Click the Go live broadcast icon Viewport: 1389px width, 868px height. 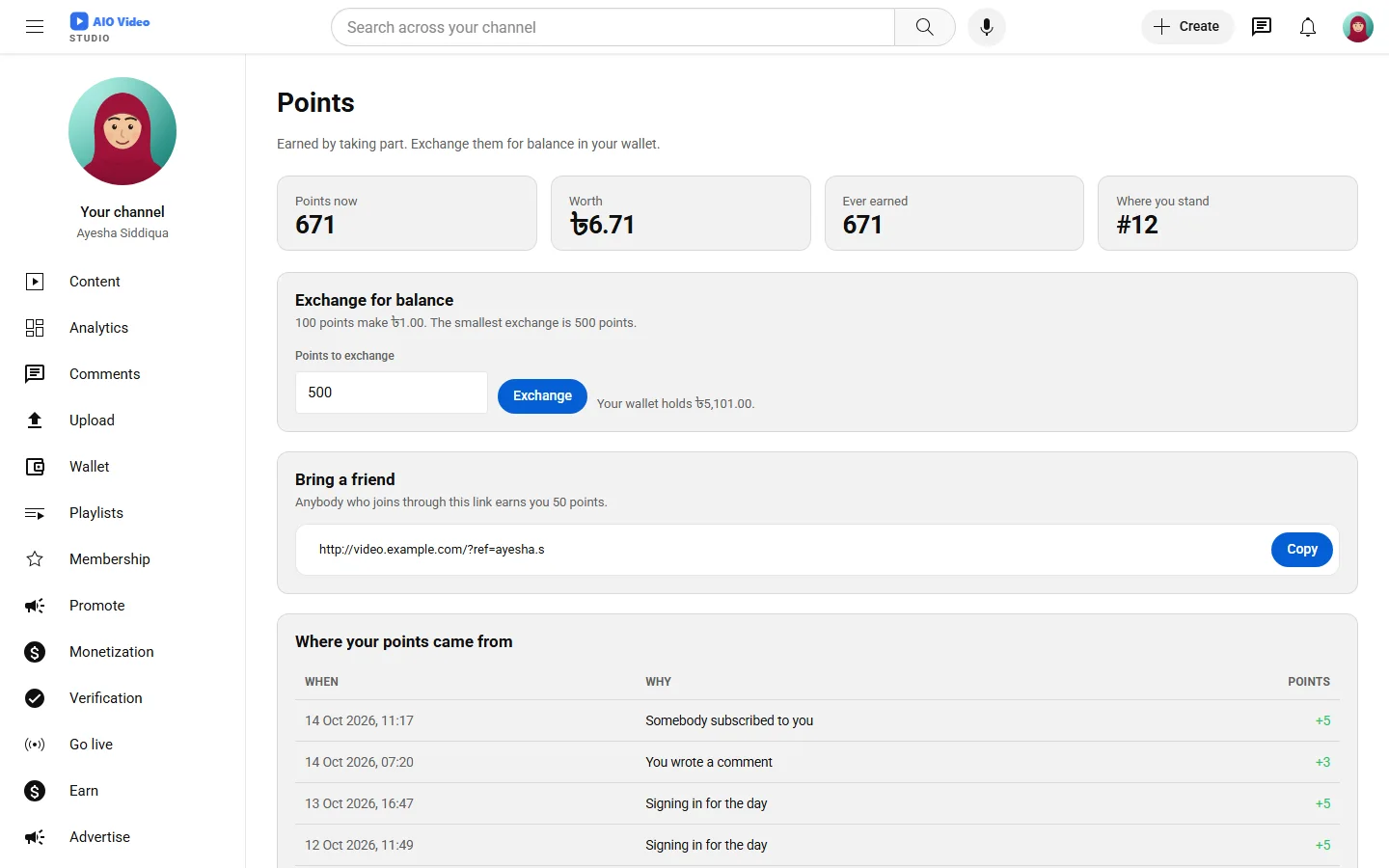[35, 745]
